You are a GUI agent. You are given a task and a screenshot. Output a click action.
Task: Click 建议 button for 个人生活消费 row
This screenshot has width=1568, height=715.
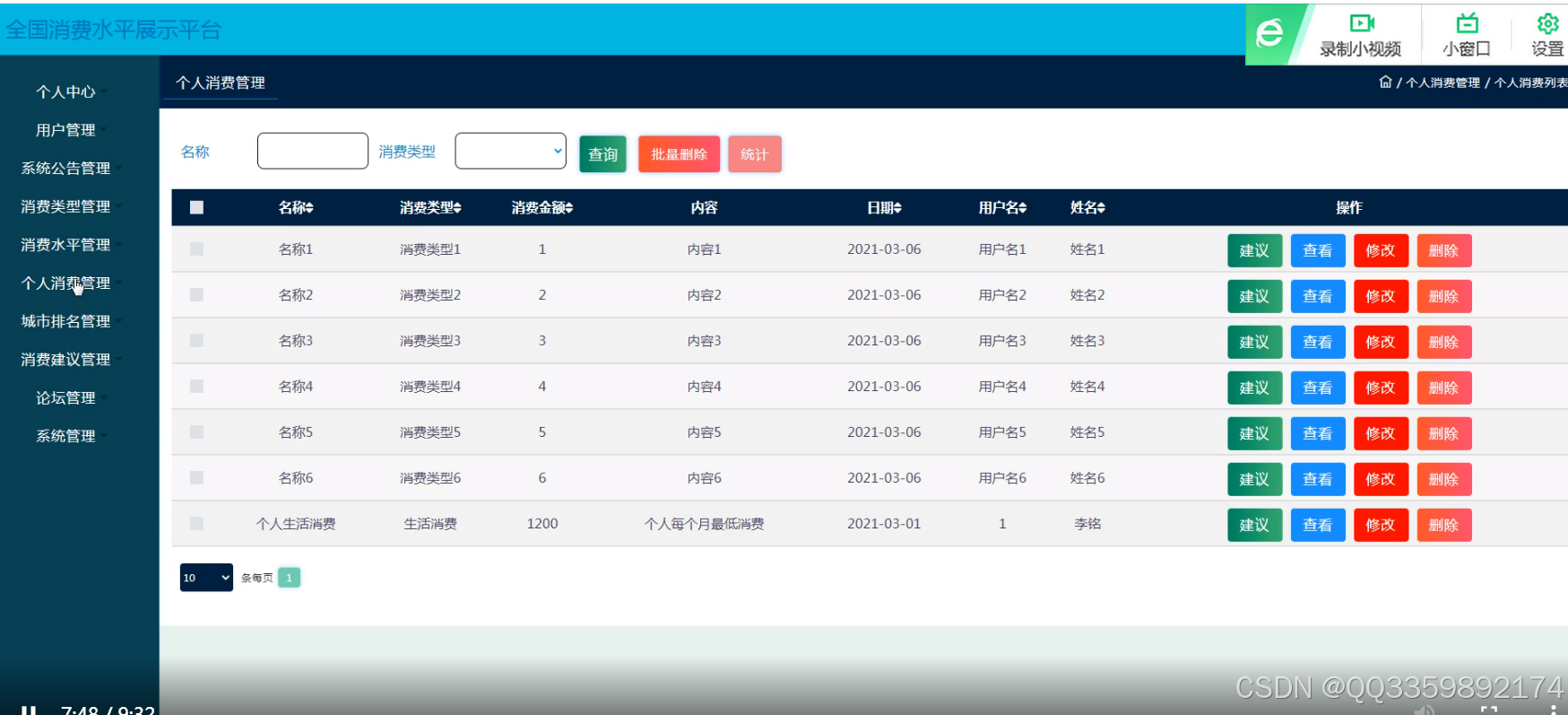point(1254,525)
